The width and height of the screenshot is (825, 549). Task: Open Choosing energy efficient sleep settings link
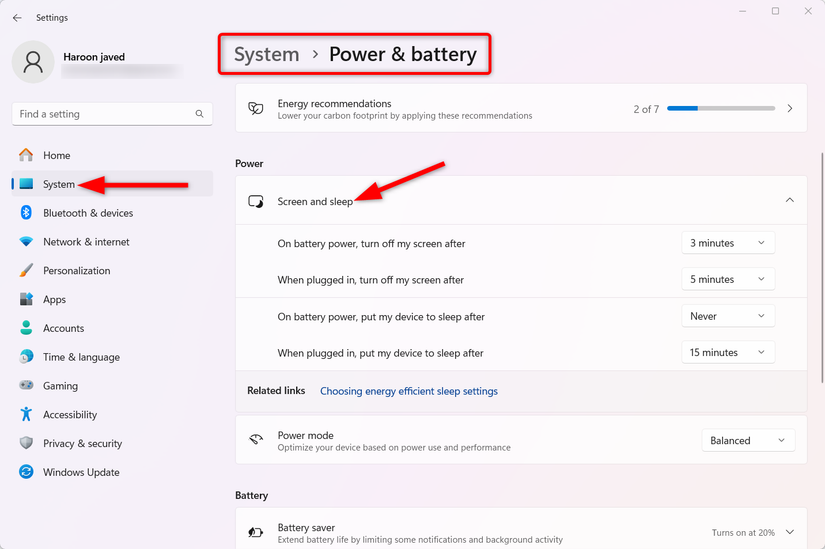pos(408,391)
